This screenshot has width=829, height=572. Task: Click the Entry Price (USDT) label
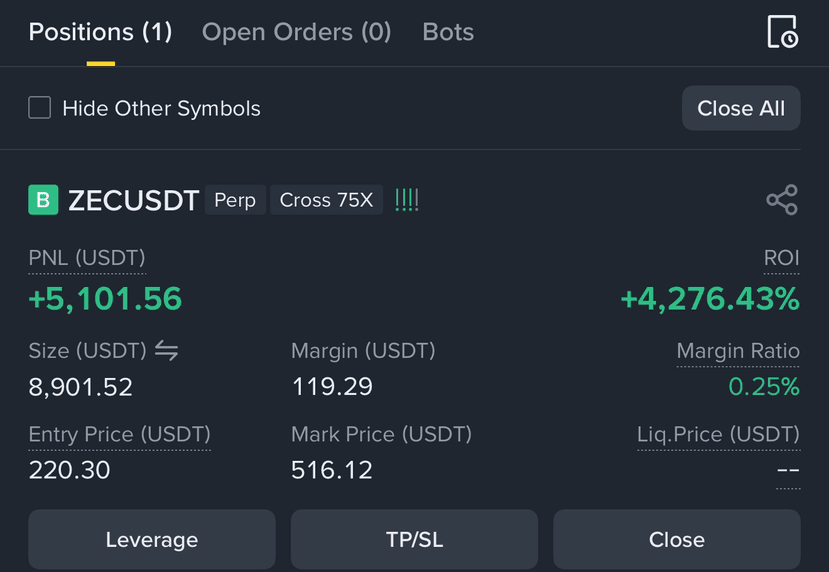pos(119,435)
